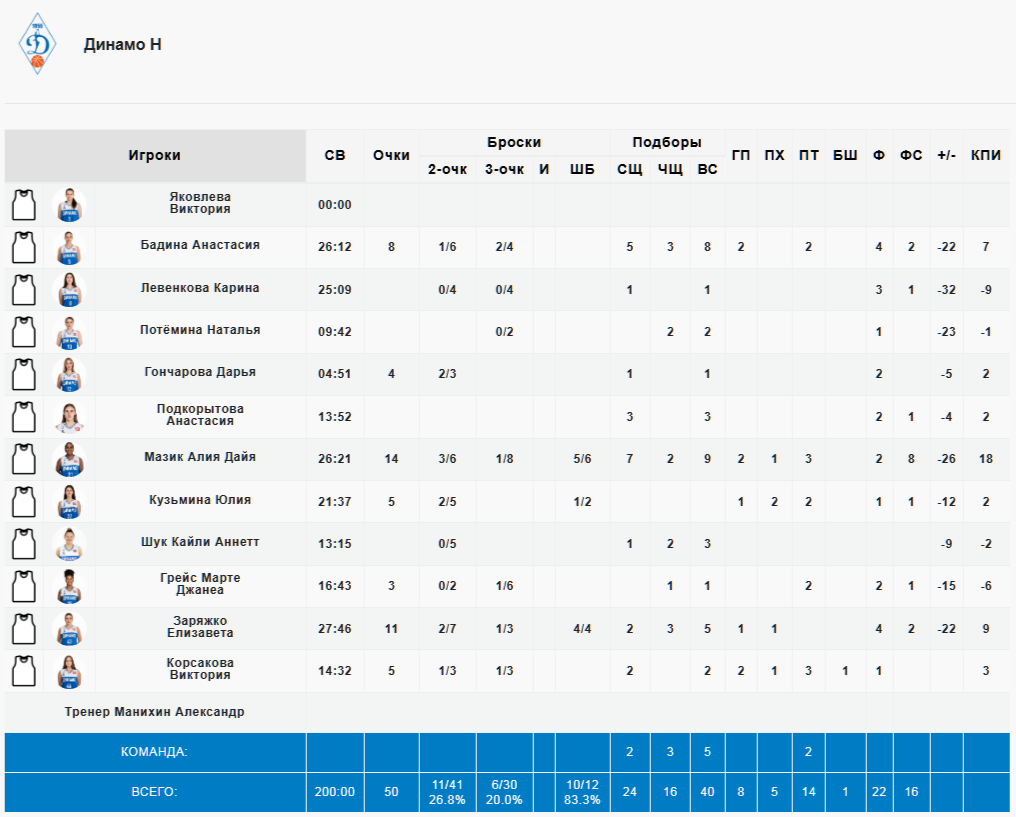Open player profile Подкорытова Анастасия

200,415
